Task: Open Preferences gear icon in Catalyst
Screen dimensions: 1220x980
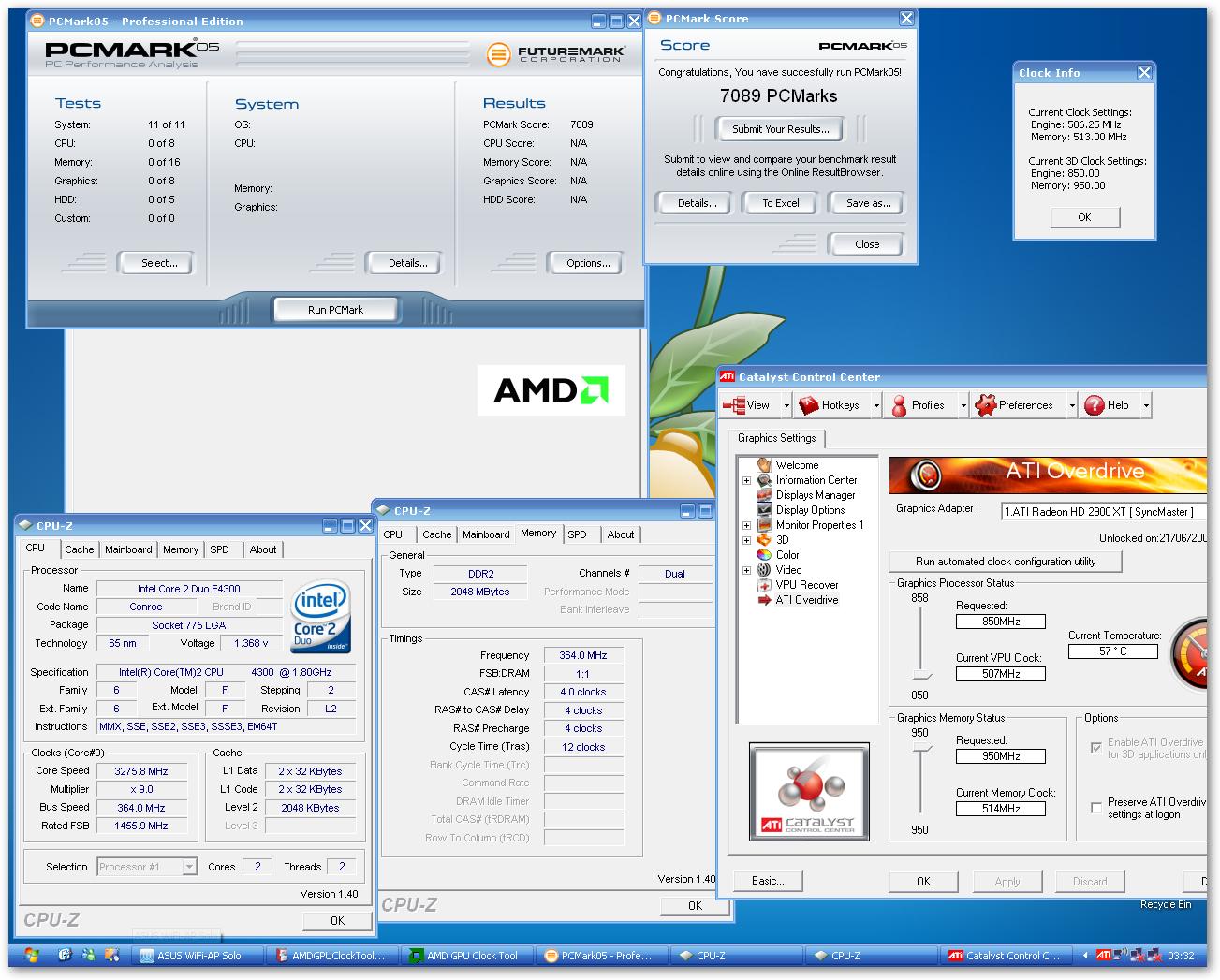Action: point(985,405)
